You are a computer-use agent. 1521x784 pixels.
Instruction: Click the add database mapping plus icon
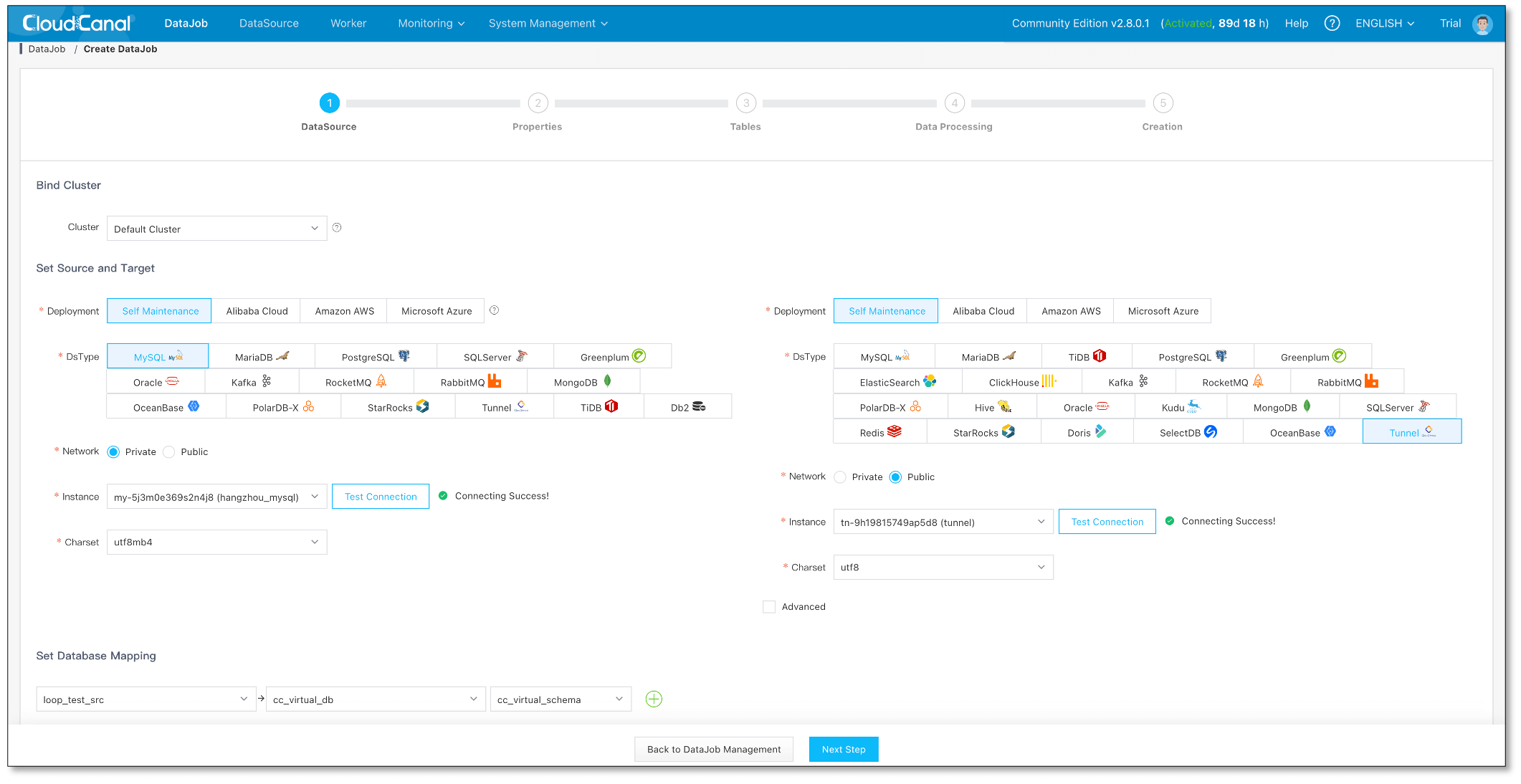pyautogui.click(x=654, y=699)
